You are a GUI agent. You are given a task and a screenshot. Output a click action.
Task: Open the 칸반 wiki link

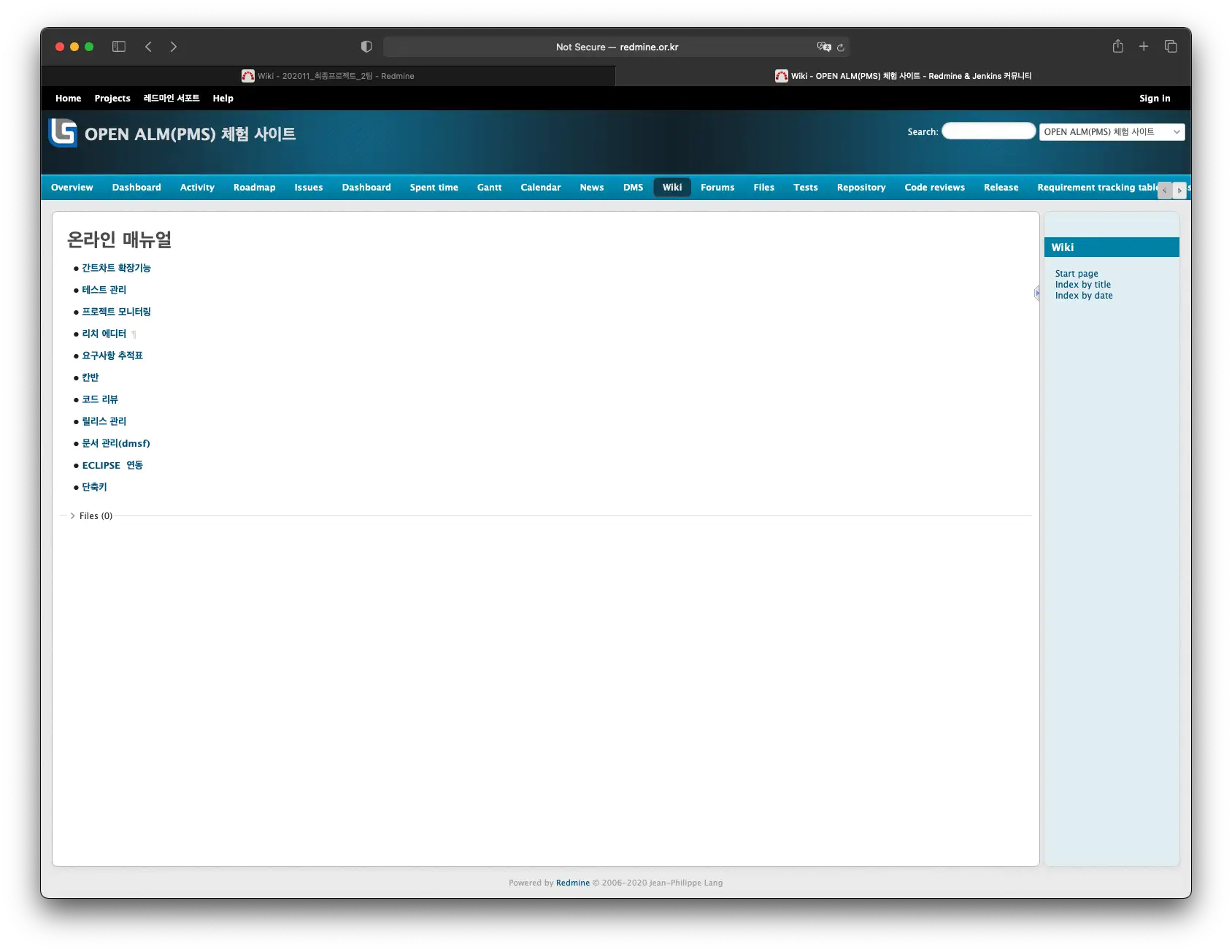(90, 377)
